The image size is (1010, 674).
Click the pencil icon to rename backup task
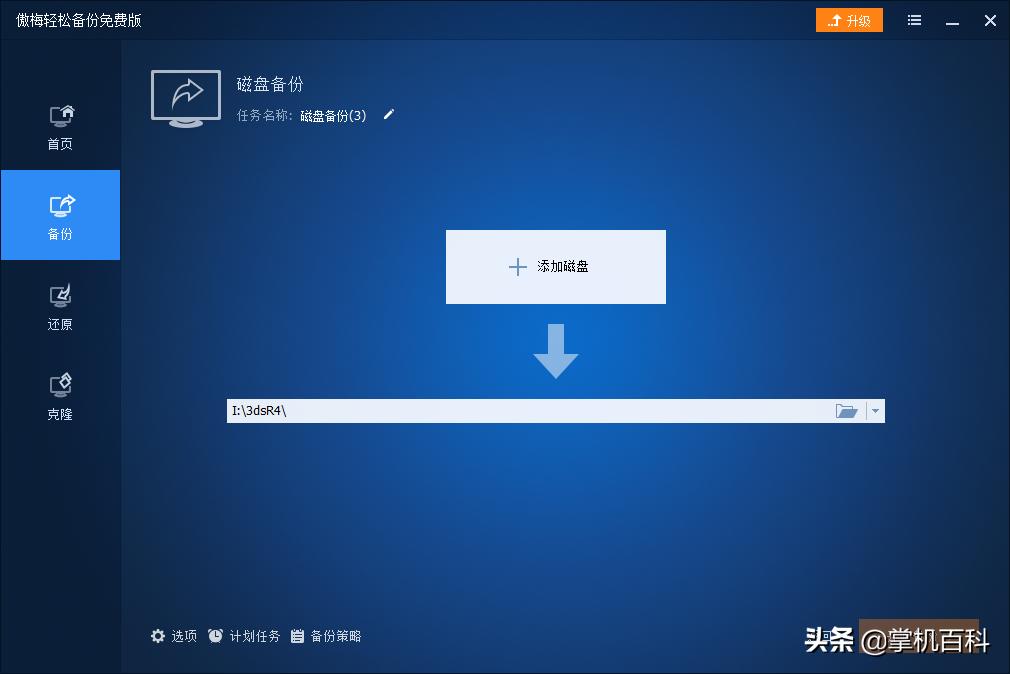388,115
